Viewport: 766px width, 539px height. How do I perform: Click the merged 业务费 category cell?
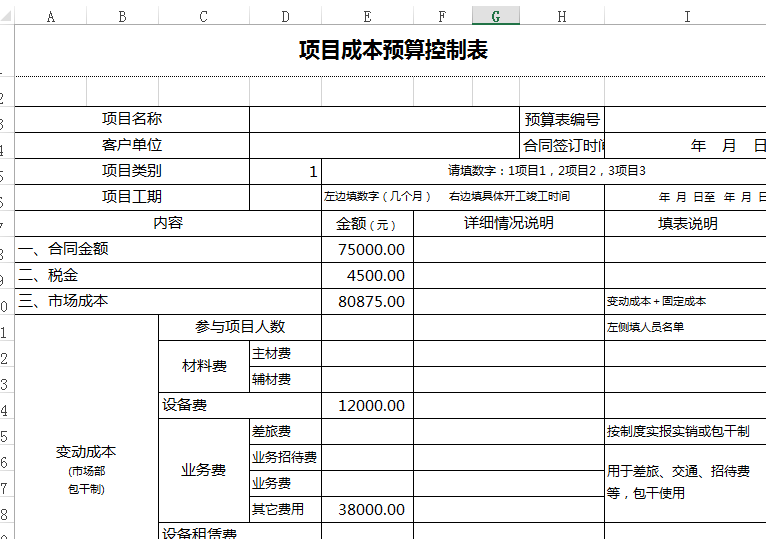tap(204, 470)
